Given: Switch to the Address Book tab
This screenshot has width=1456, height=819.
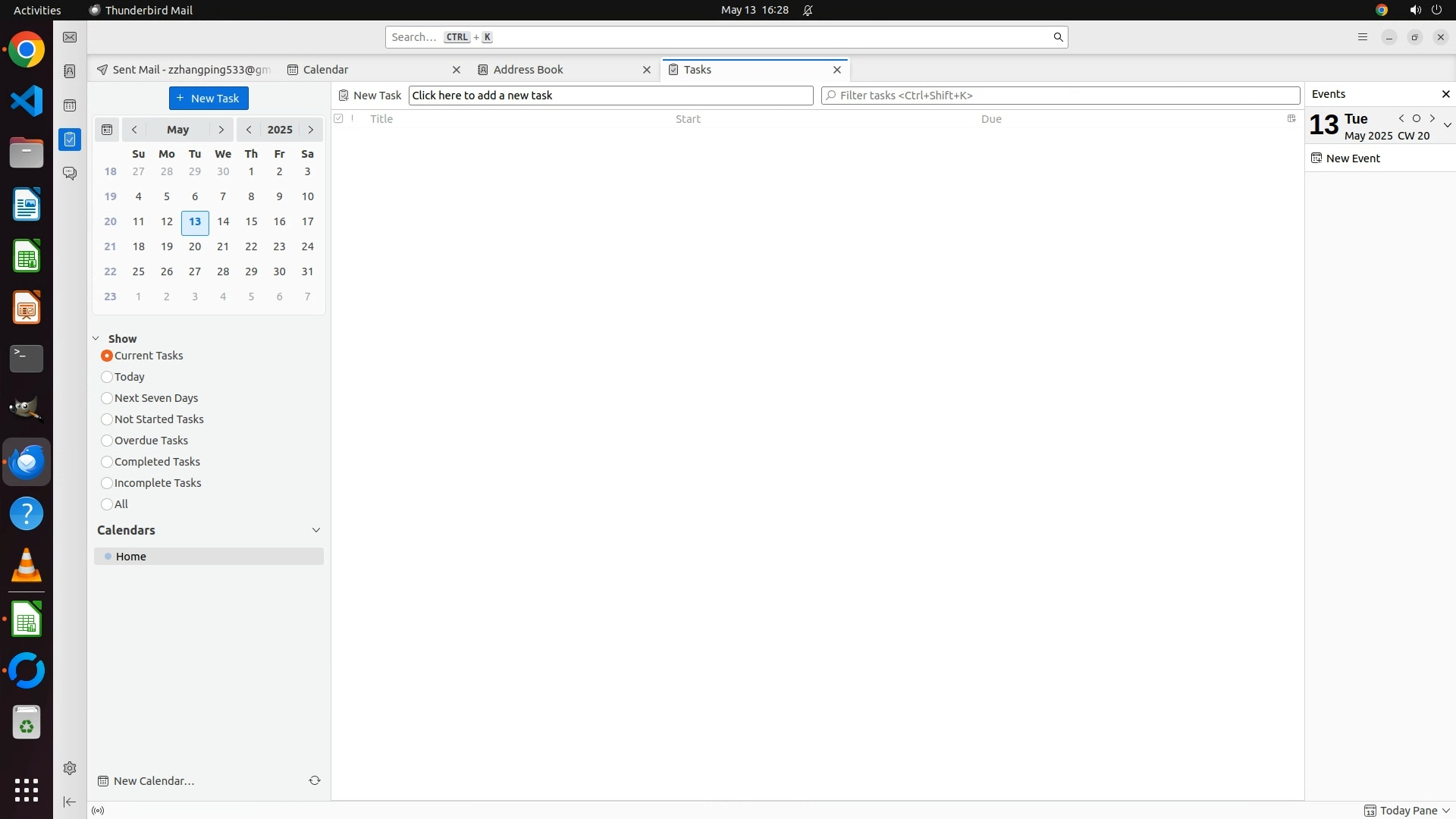Looking at the screenshot, I should tap(528, 70).
